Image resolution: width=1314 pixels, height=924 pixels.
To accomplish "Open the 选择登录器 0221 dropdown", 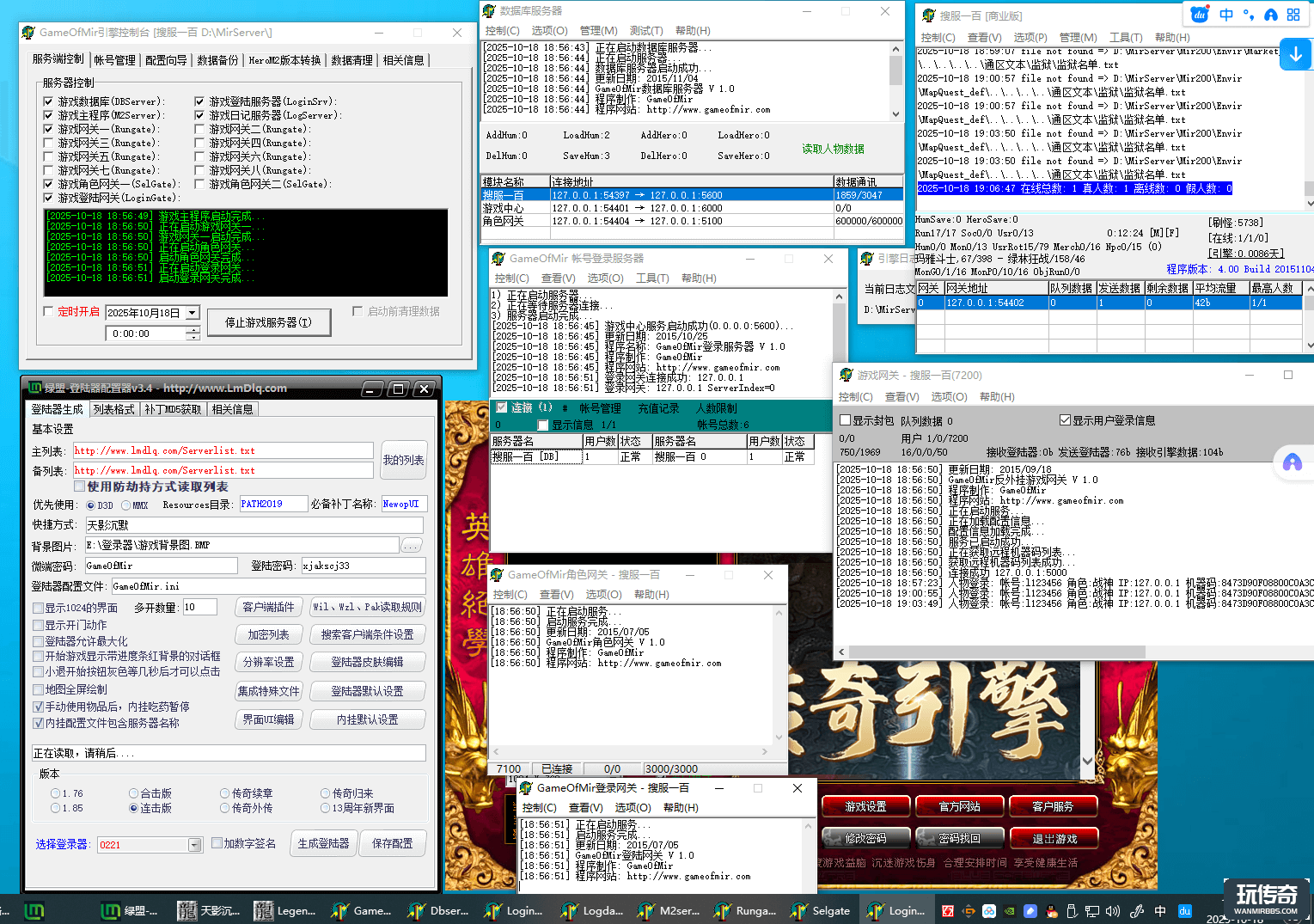I will [194, 845].
